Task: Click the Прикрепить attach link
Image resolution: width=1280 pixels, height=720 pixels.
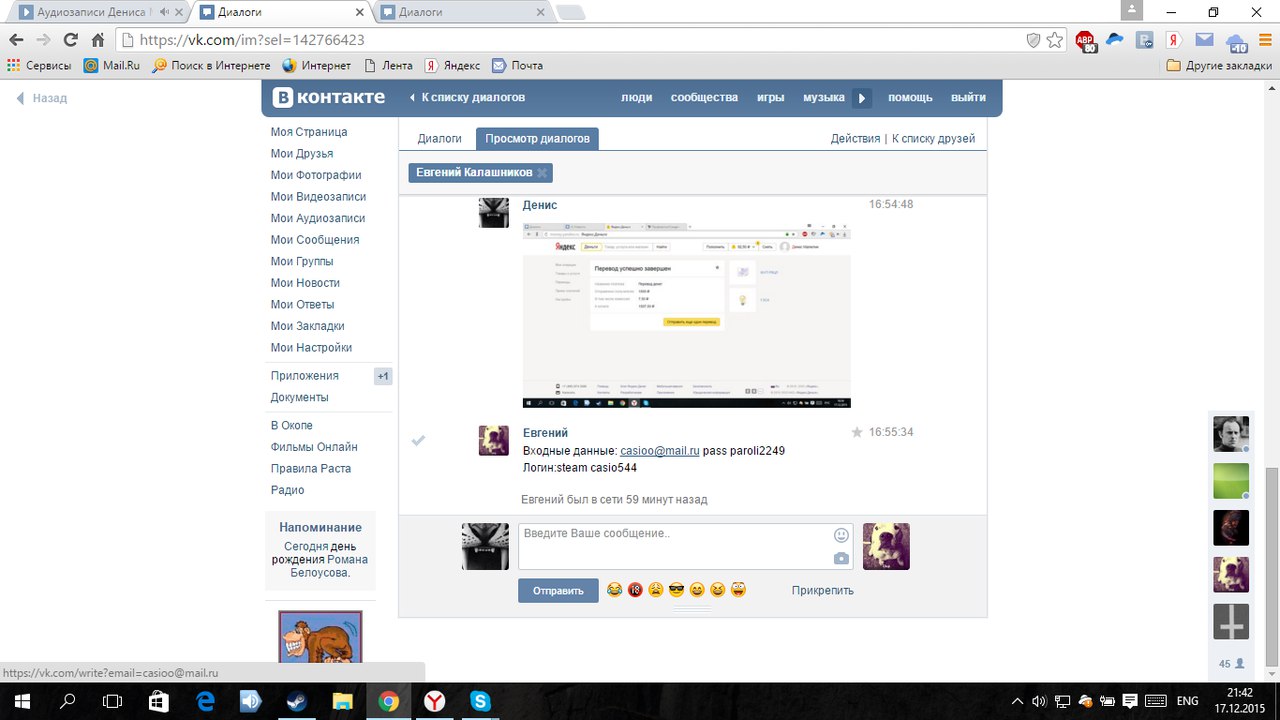Action: pyautogui.click(x=823, y=591)
